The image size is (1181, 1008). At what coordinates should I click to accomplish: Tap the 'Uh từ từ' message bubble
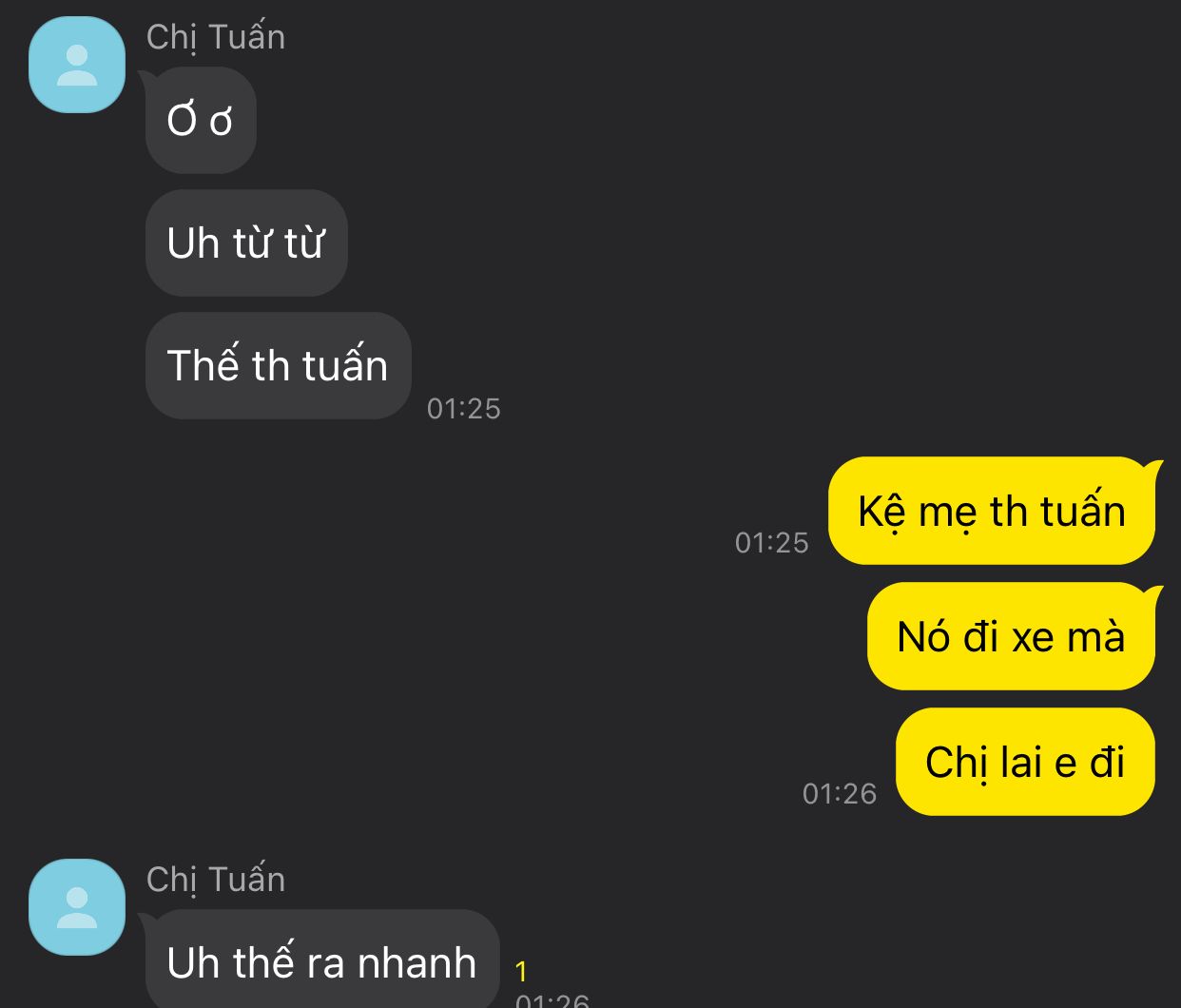(246, 242)
